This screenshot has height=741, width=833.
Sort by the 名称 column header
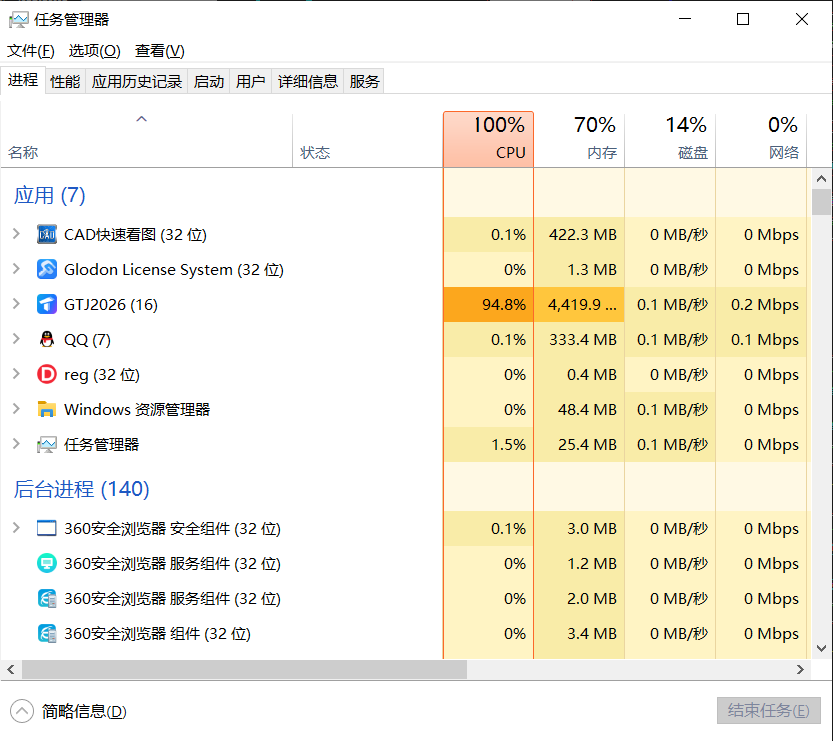click(x=146, y=139)
